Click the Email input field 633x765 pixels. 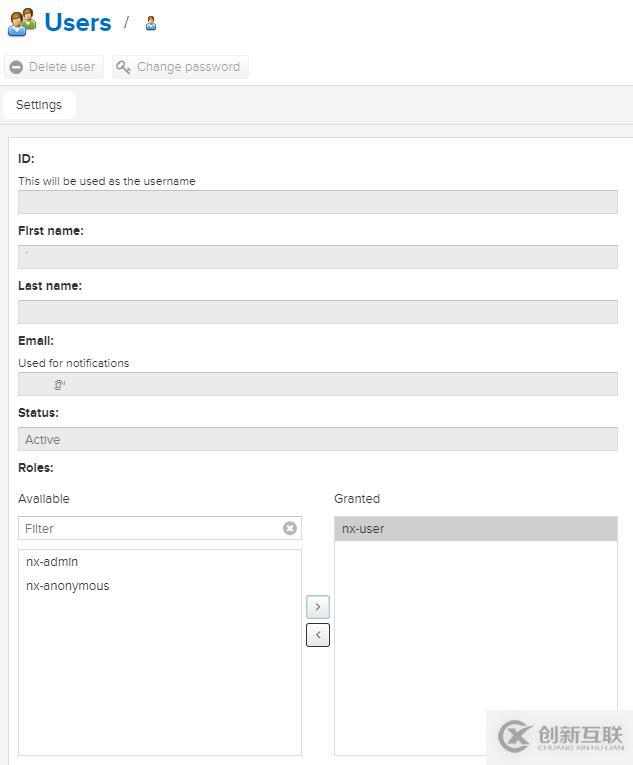pyautogui.click(x=317, y=384)
